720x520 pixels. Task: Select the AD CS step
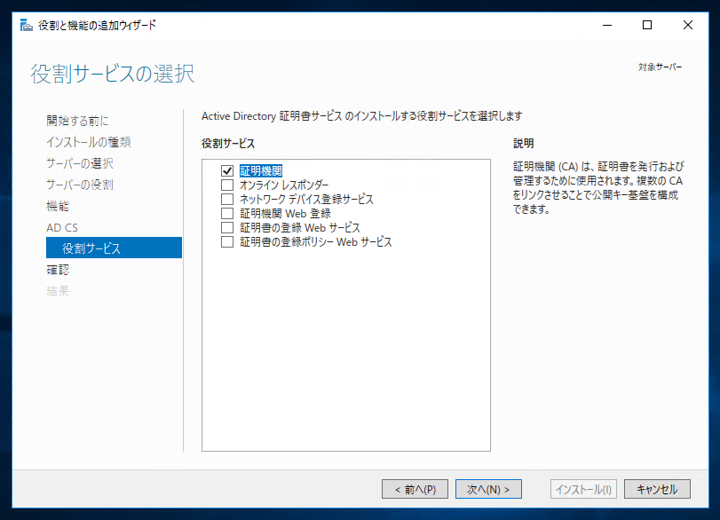[x=62, y=227]
